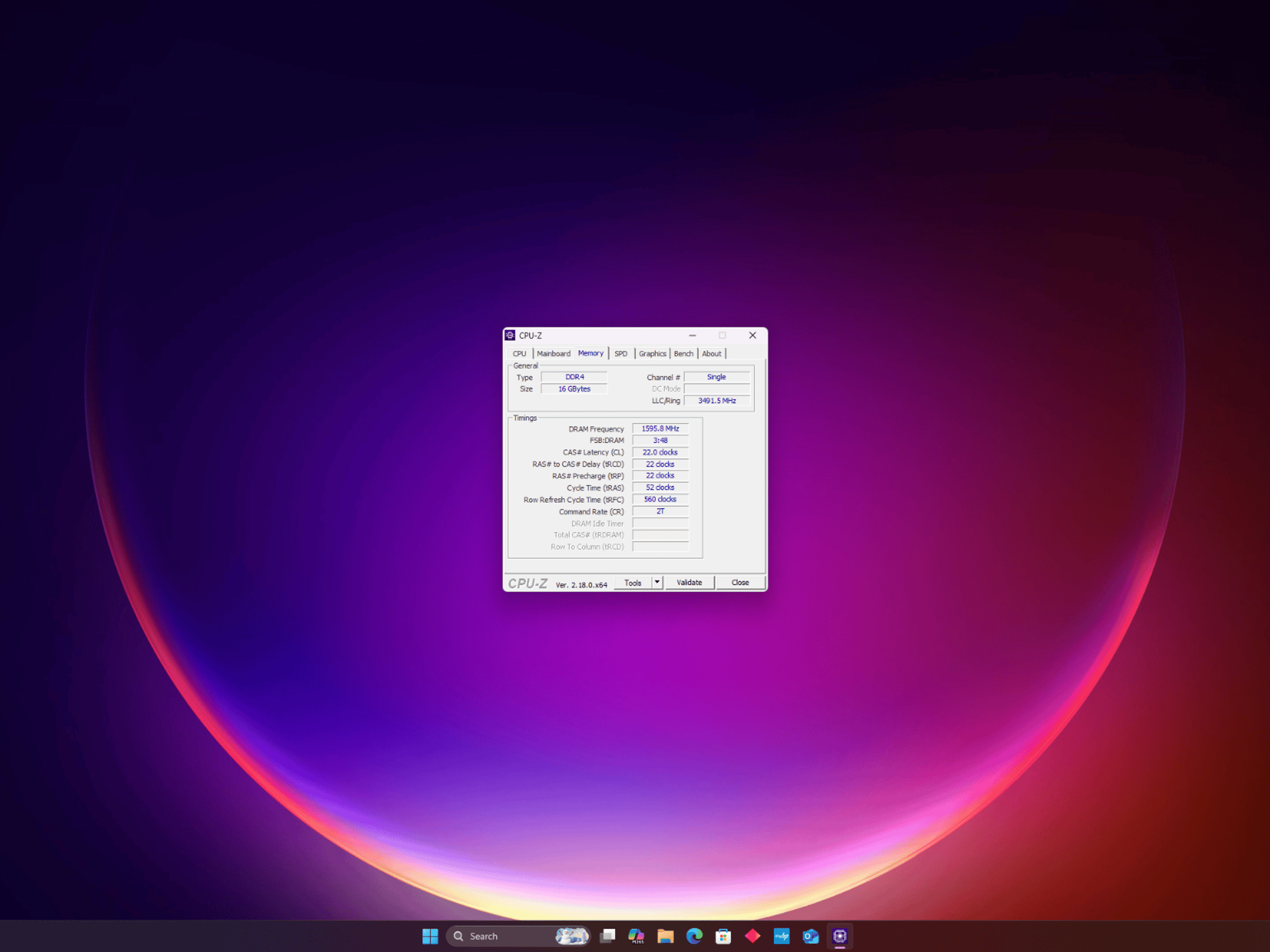The image size is (1270, 952).
Task: Click the DRAM Frequency value 1595.8 MHz
Action: [x=660, y=428]
